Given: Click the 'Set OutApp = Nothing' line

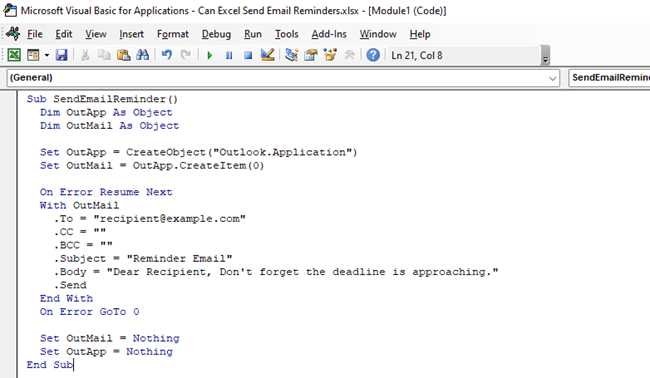Looking at the screenshot, I should [106, 351].
